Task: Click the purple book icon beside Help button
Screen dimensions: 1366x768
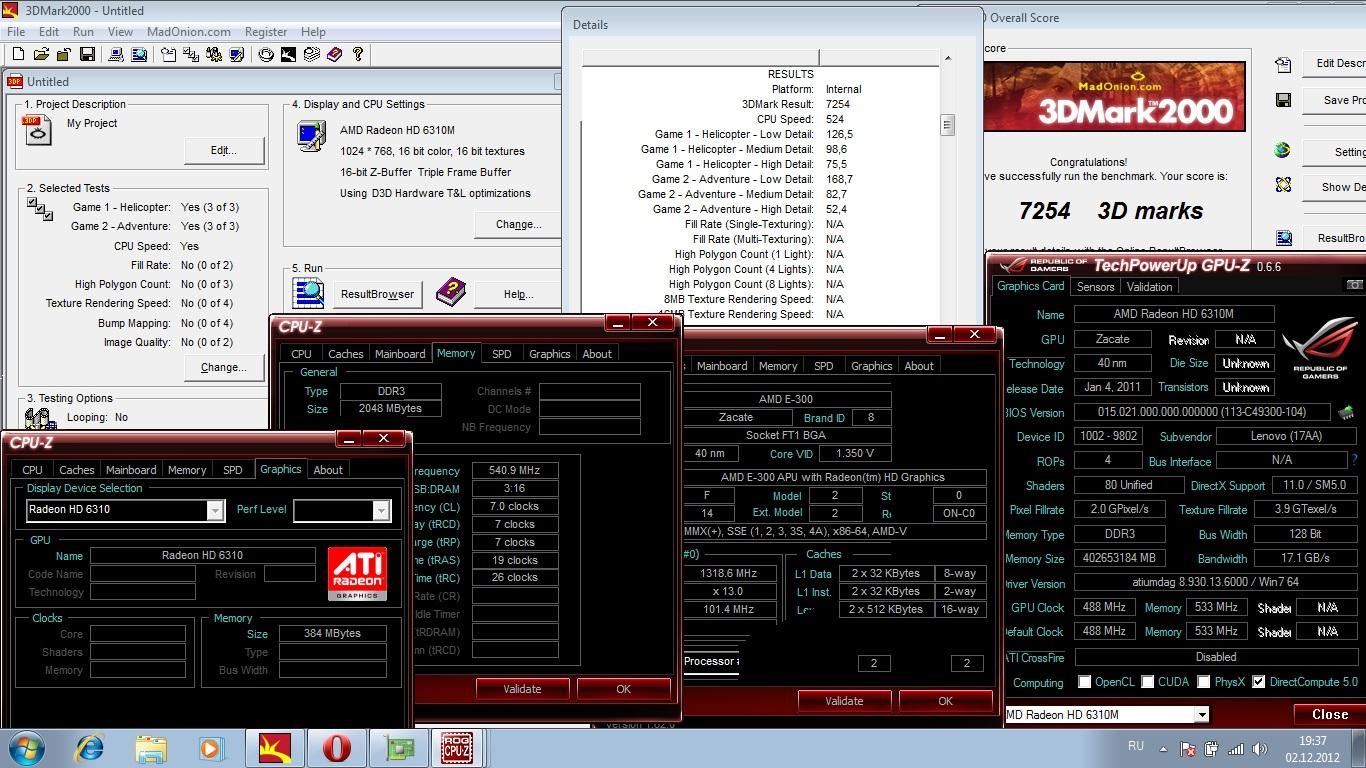Action: click(451, 292)
